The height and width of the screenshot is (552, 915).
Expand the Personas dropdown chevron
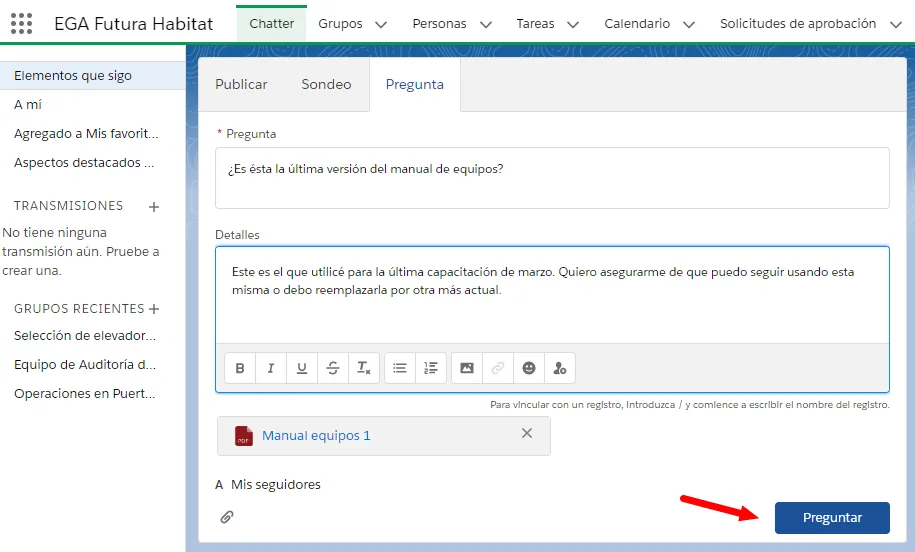(x=486, y=25)
